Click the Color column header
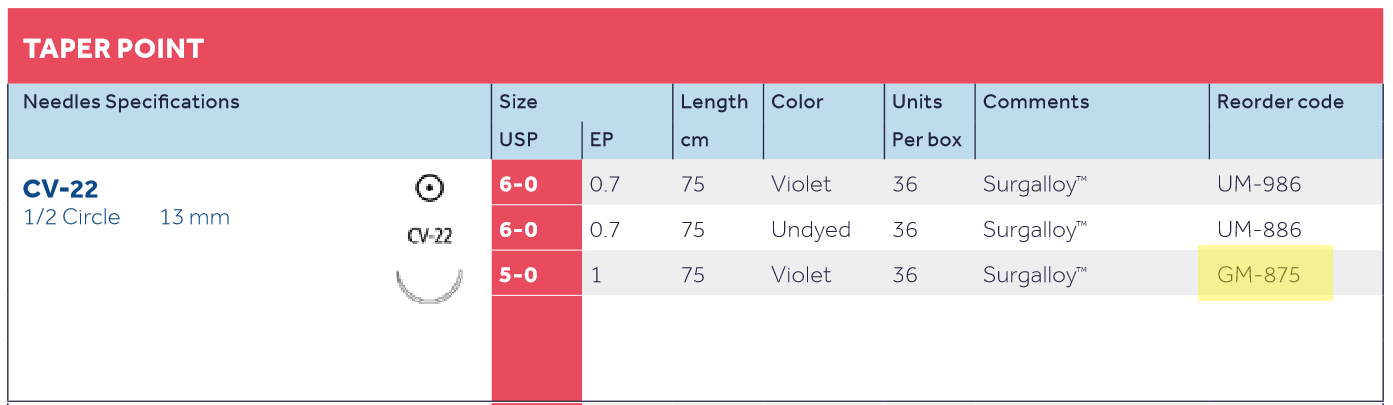1393x405 pixels. (797, 102)
